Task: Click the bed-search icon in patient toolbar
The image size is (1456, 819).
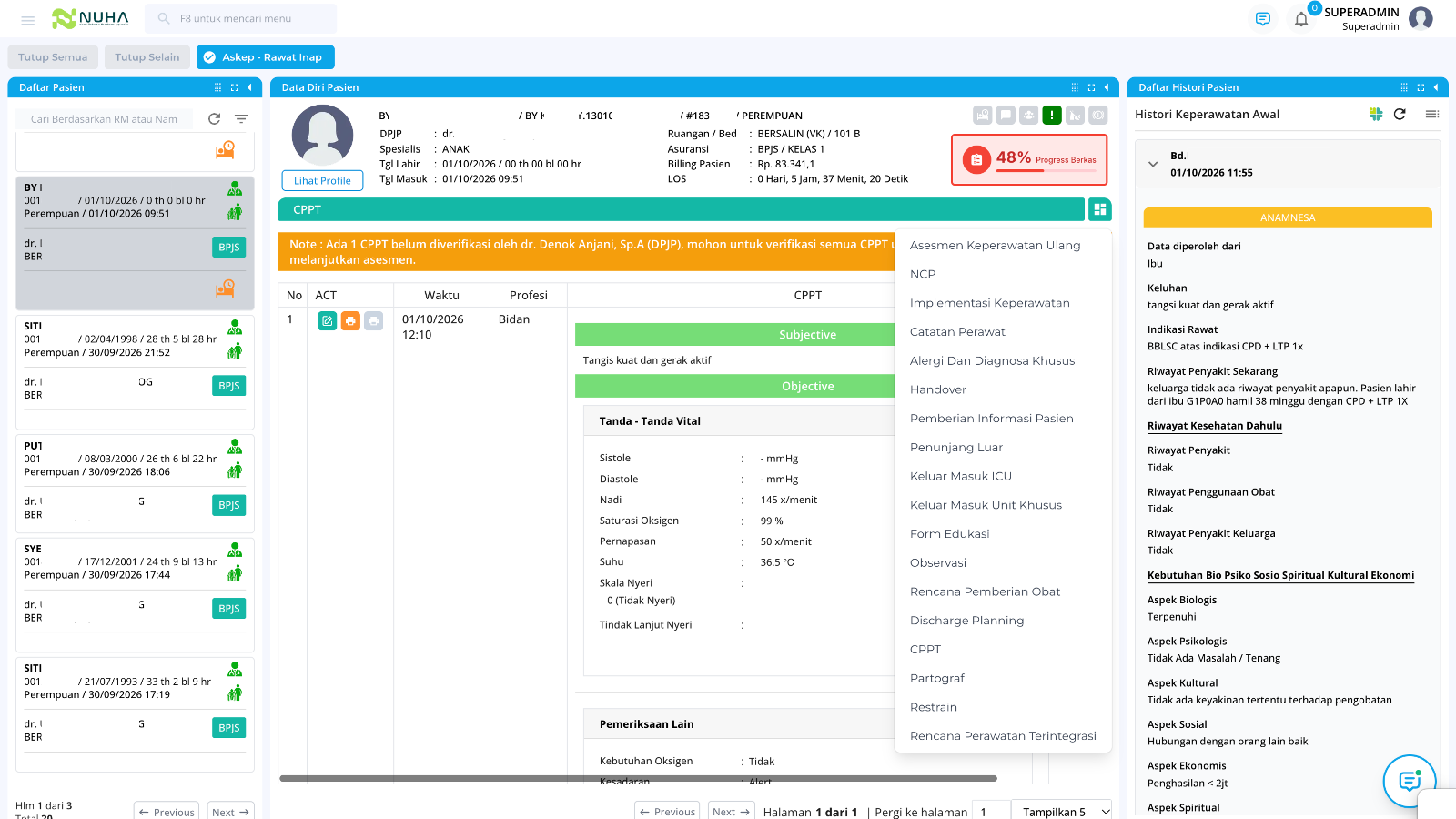Action: [982, 115]
